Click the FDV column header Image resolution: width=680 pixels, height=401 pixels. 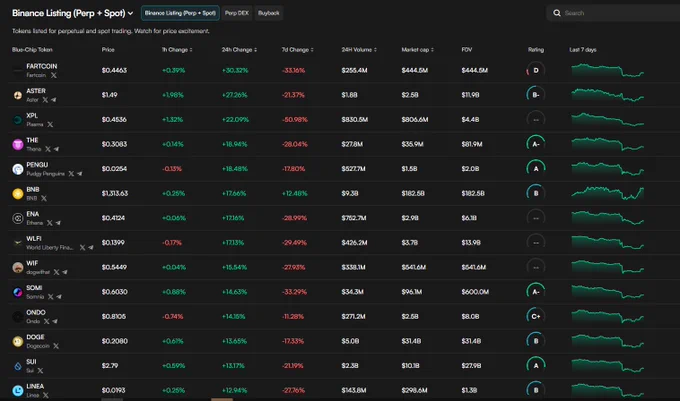click(467, 50)
